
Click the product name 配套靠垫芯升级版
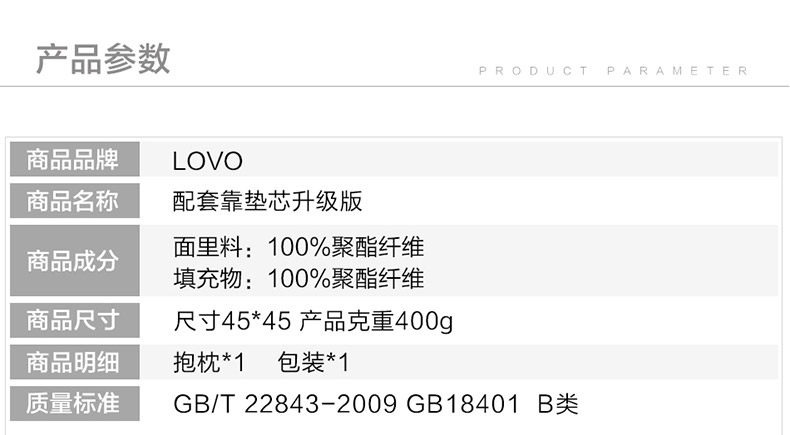coord(268,202)
